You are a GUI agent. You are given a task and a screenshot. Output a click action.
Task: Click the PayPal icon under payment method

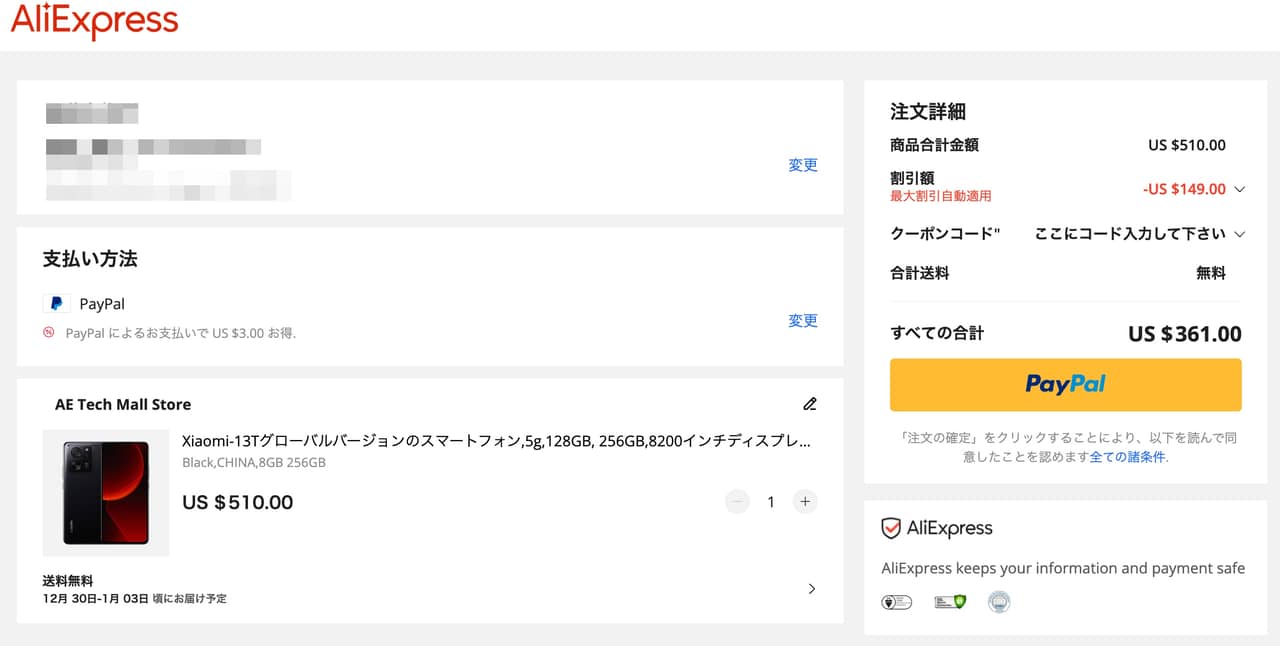pyautogui.click(x=56, y=304)
